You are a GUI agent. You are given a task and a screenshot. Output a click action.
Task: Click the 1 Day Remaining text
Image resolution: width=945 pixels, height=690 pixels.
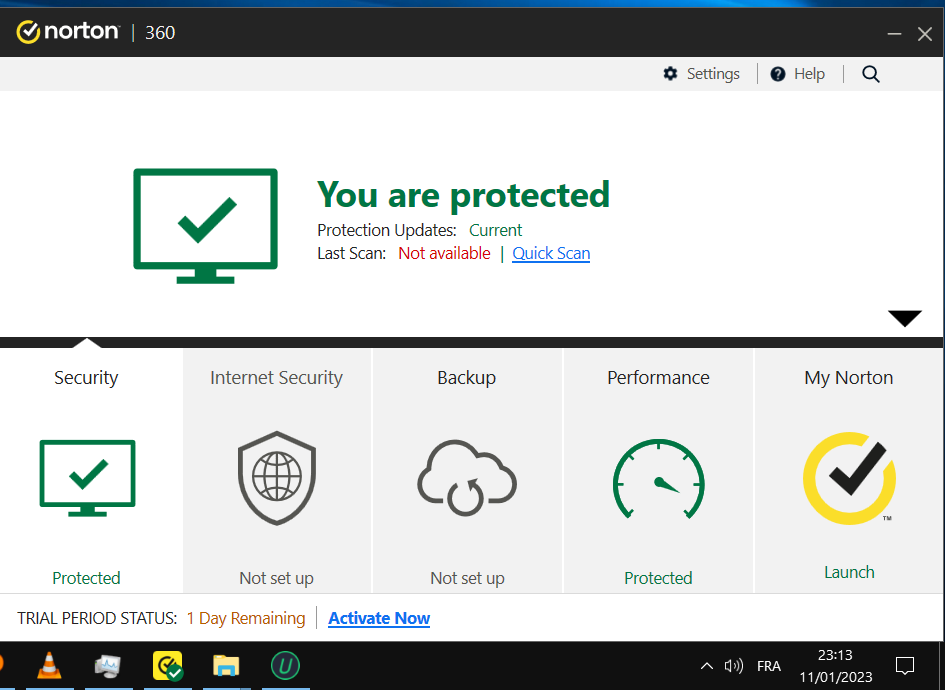(246, 618)
